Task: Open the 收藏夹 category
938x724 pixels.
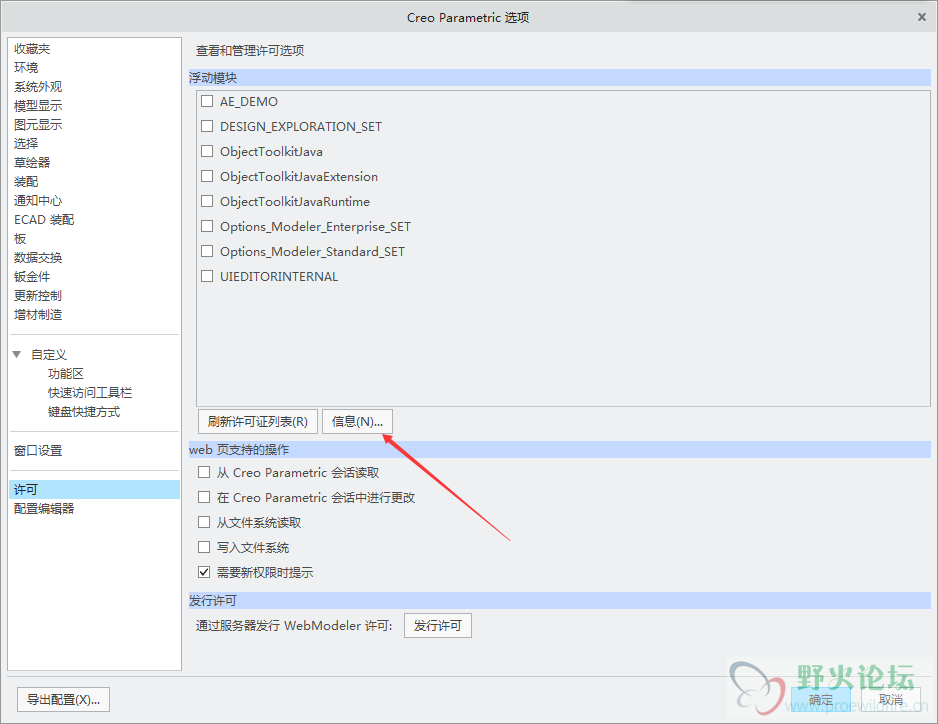Action: pos(32,48)
